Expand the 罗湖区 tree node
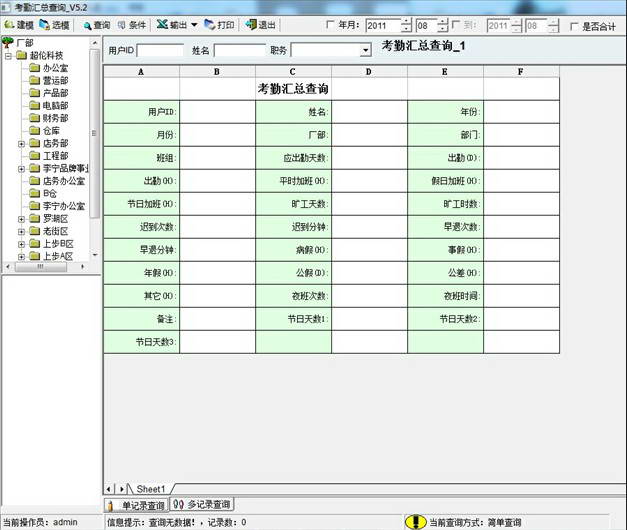 (21, 219)
